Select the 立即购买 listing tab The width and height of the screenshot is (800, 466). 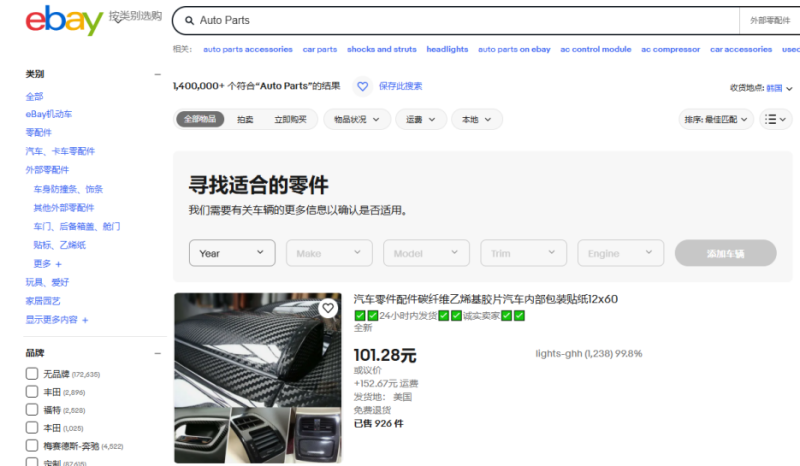(x=292, y=119)
